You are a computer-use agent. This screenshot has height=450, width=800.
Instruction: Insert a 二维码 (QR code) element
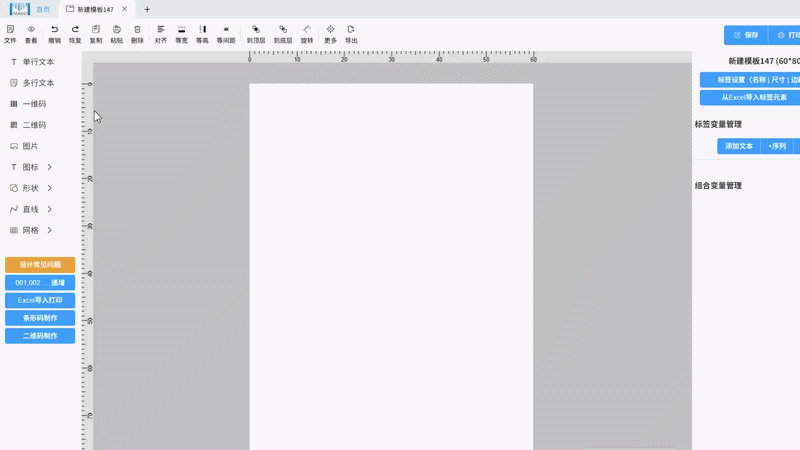(x=33, y=125)
